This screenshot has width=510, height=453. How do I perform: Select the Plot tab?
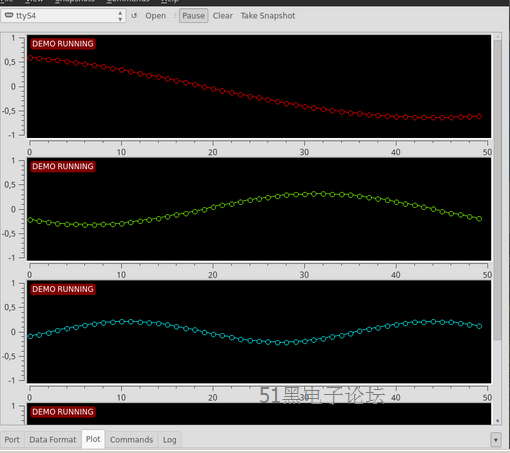[93, 439]
